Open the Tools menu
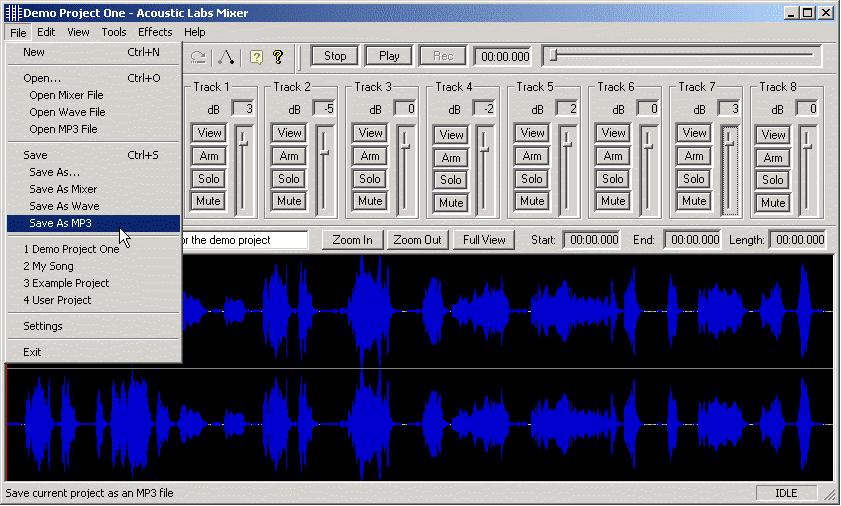Image resolution: width=841 pixels, height=506 pixels. (x=114, y=32)
